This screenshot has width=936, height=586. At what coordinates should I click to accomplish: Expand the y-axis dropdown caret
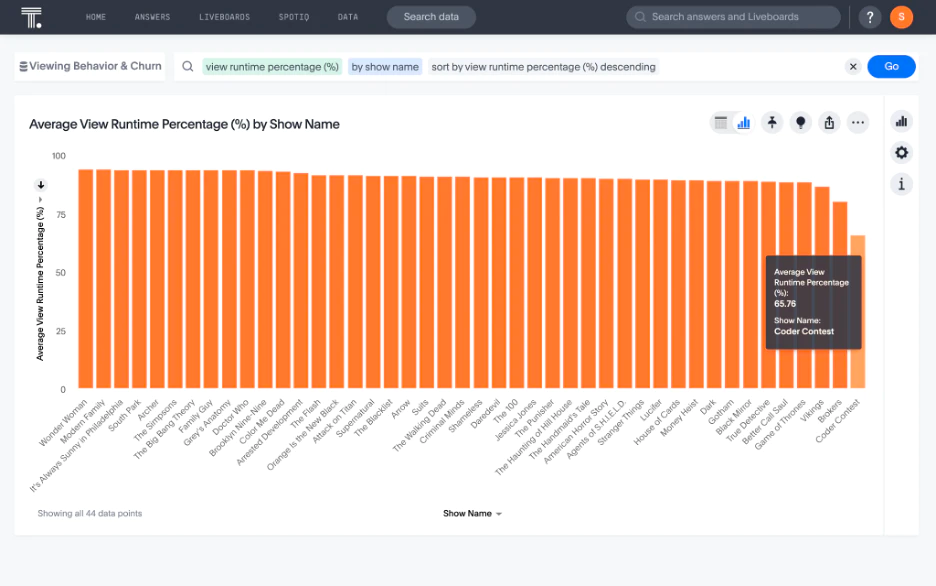tap(41, 199)
